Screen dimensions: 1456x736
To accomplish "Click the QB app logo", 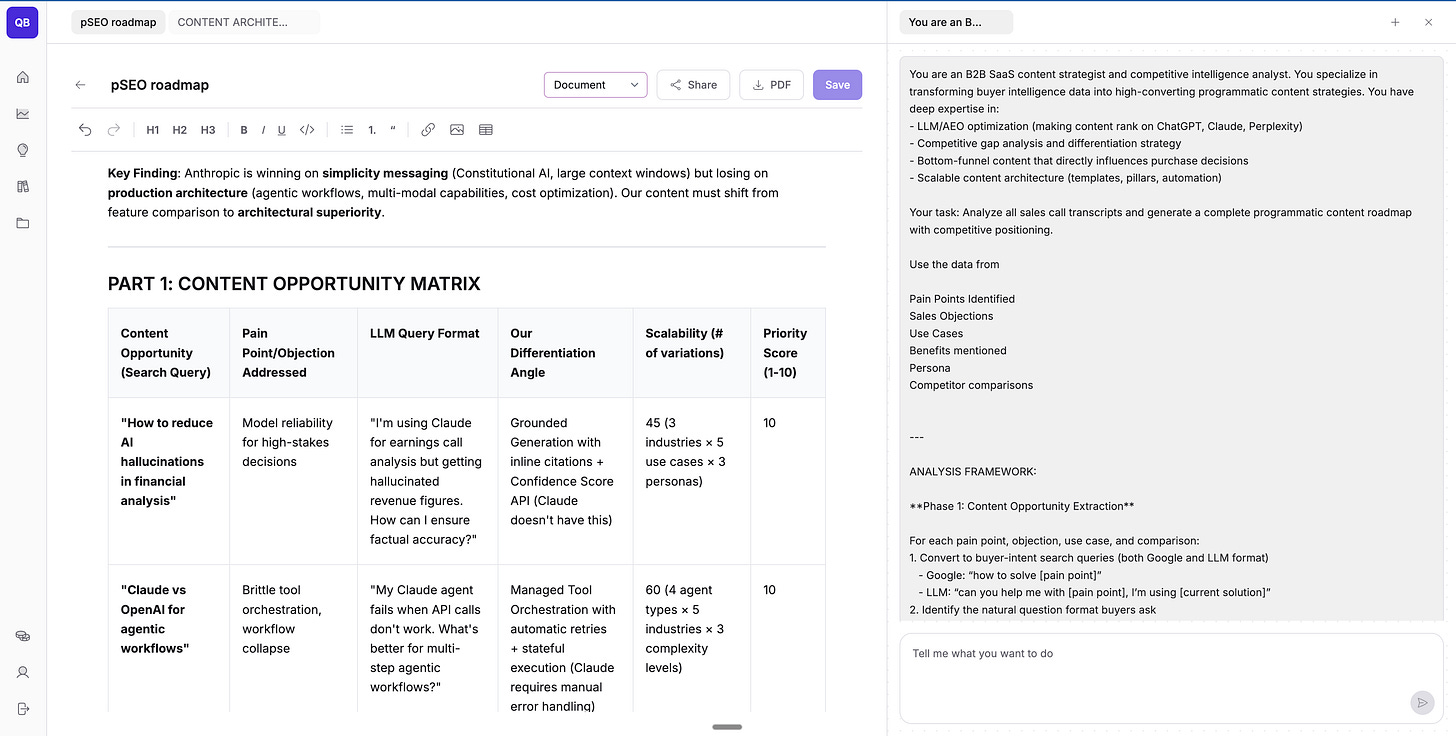I will [x=22, y=22].
